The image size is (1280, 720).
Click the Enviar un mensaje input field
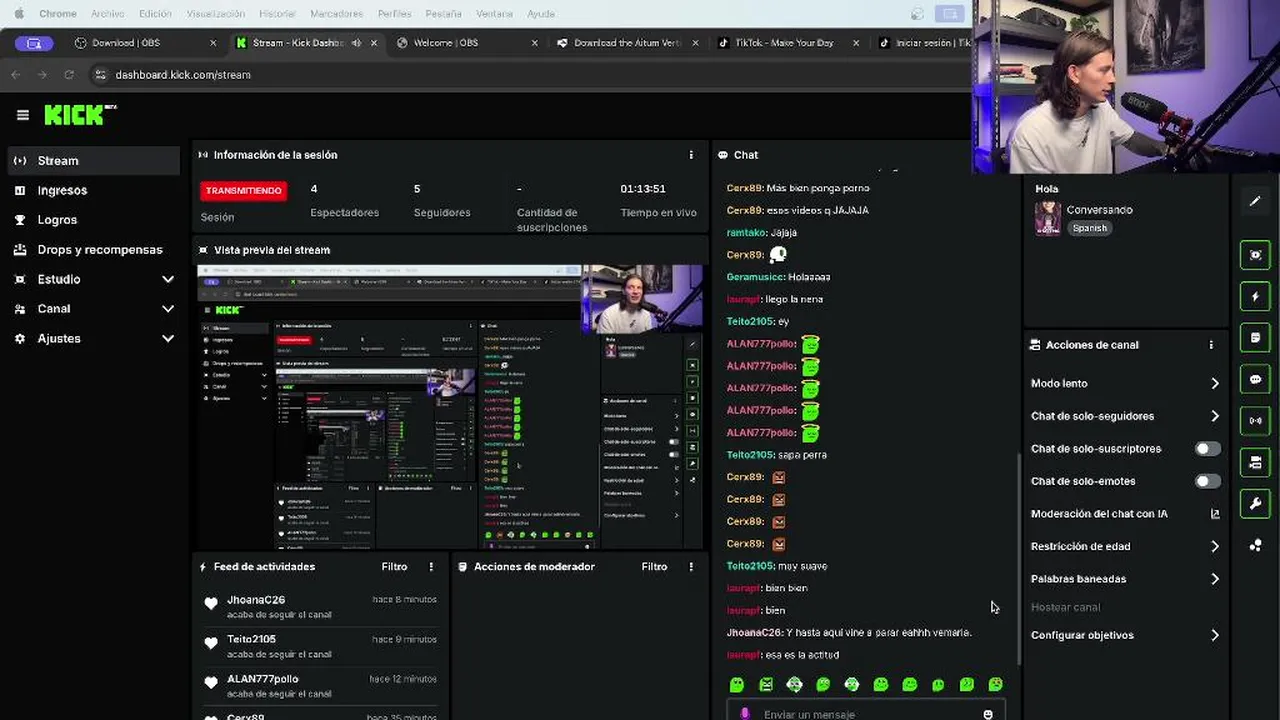pos(866,714)
